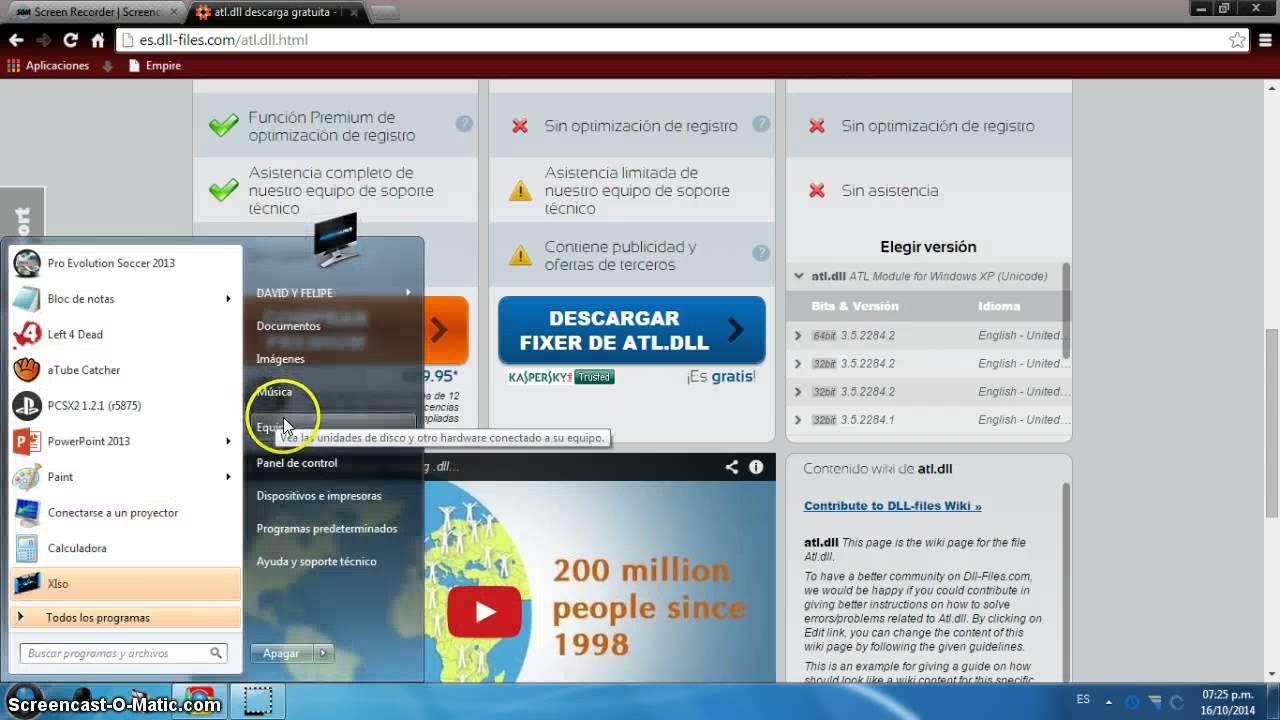Launch PCSX2 1.2.1 emulator

(125, 406)
